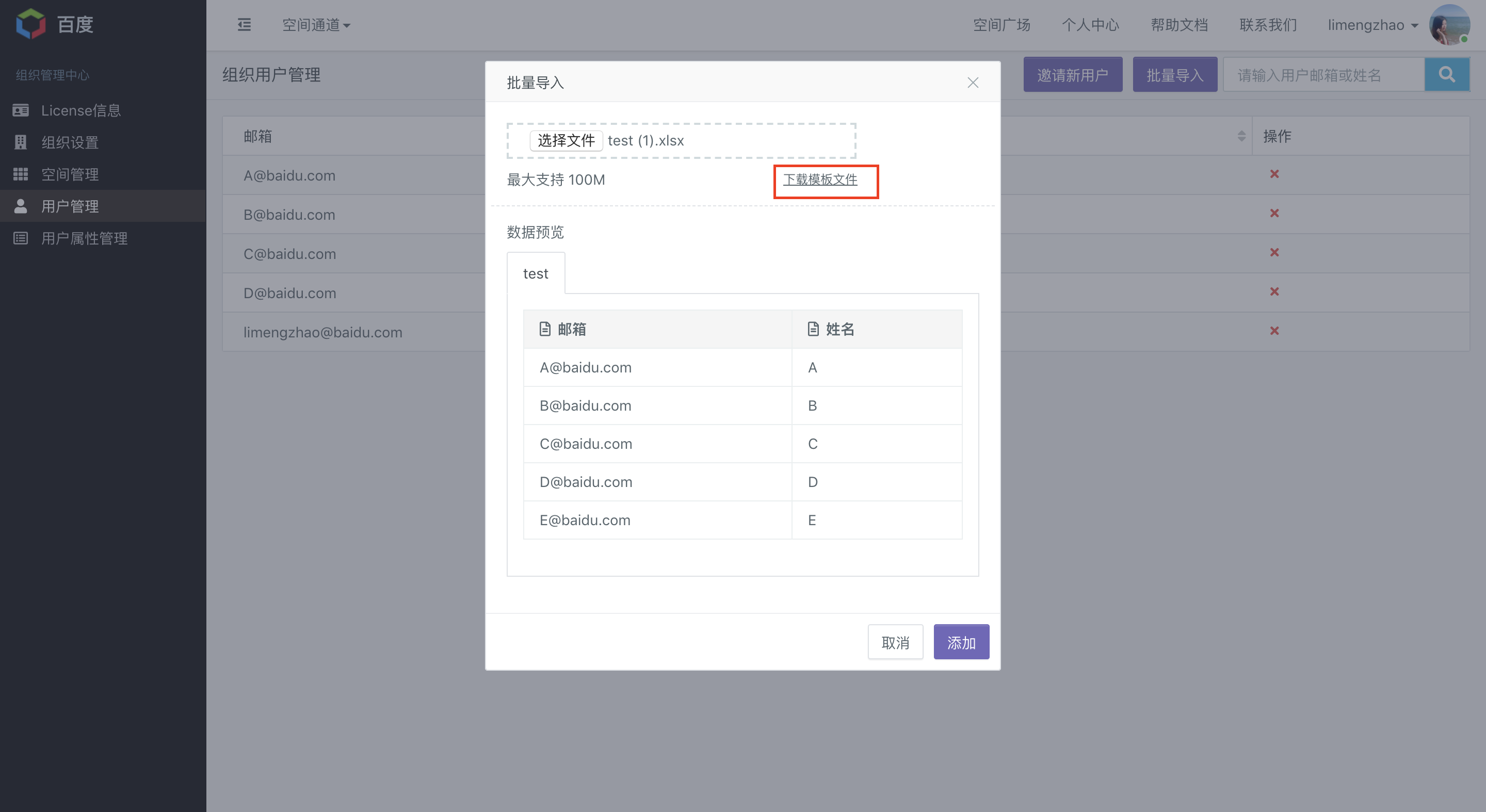Image resolution: width=1486 pixels, height=812 pixels.
Task: Click the 添加 button
Action: tap(961, 642)
